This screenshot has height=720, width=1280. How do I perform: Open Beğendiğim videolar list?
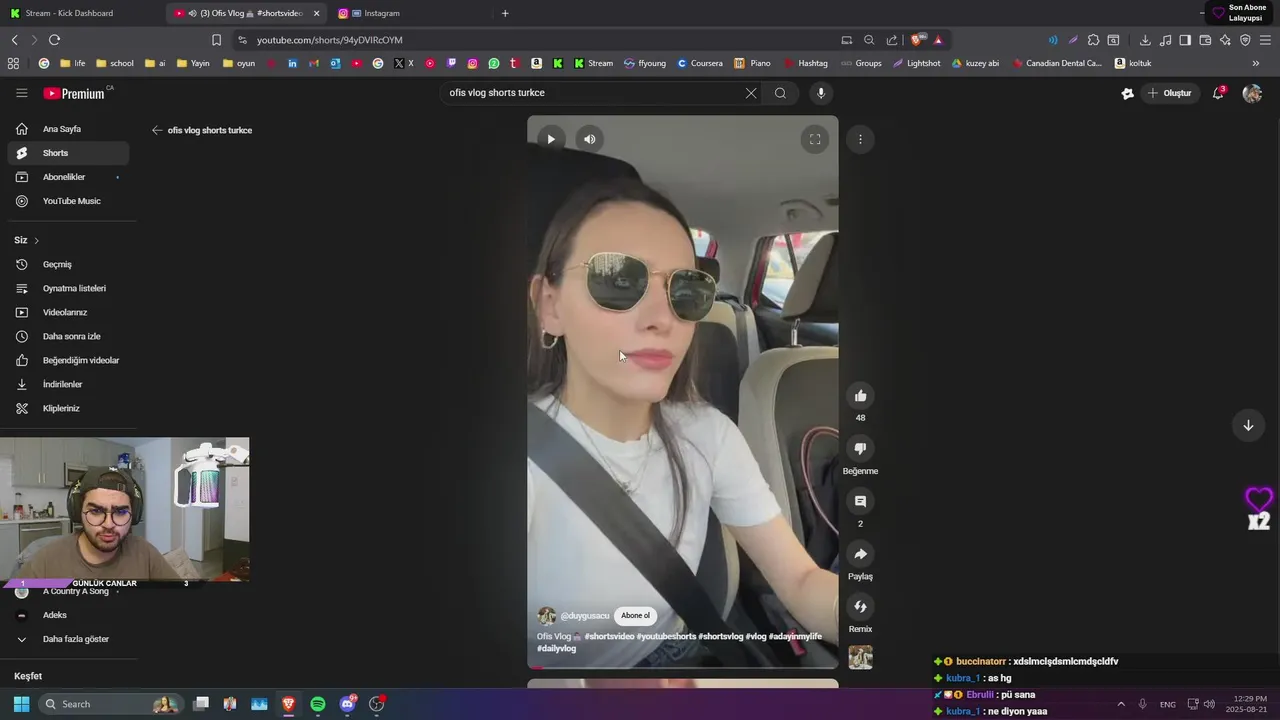(x=68, y=360)
